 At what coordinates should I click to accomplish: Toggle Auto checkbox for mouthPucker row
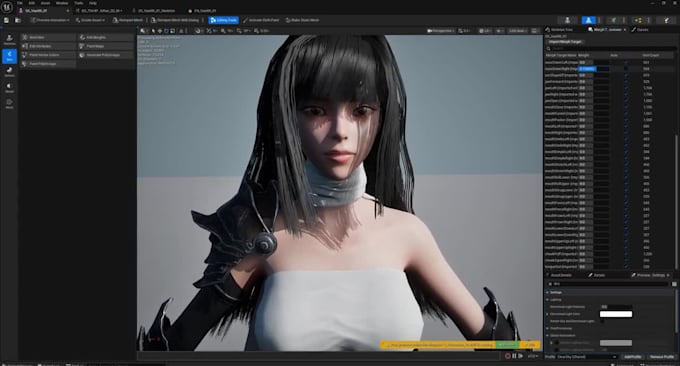pyautogui.click(x=626, y=120)
